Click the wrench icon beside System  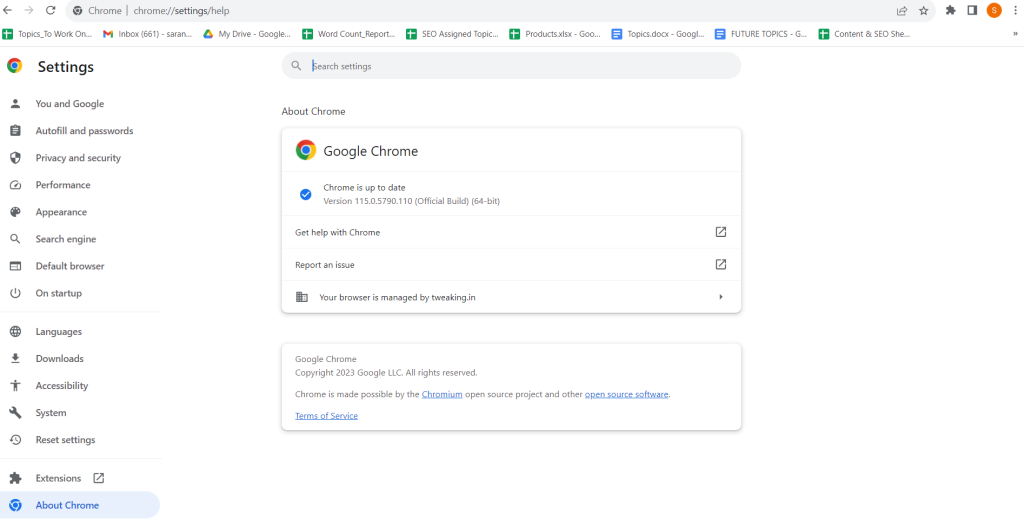(x=15, y=413)
